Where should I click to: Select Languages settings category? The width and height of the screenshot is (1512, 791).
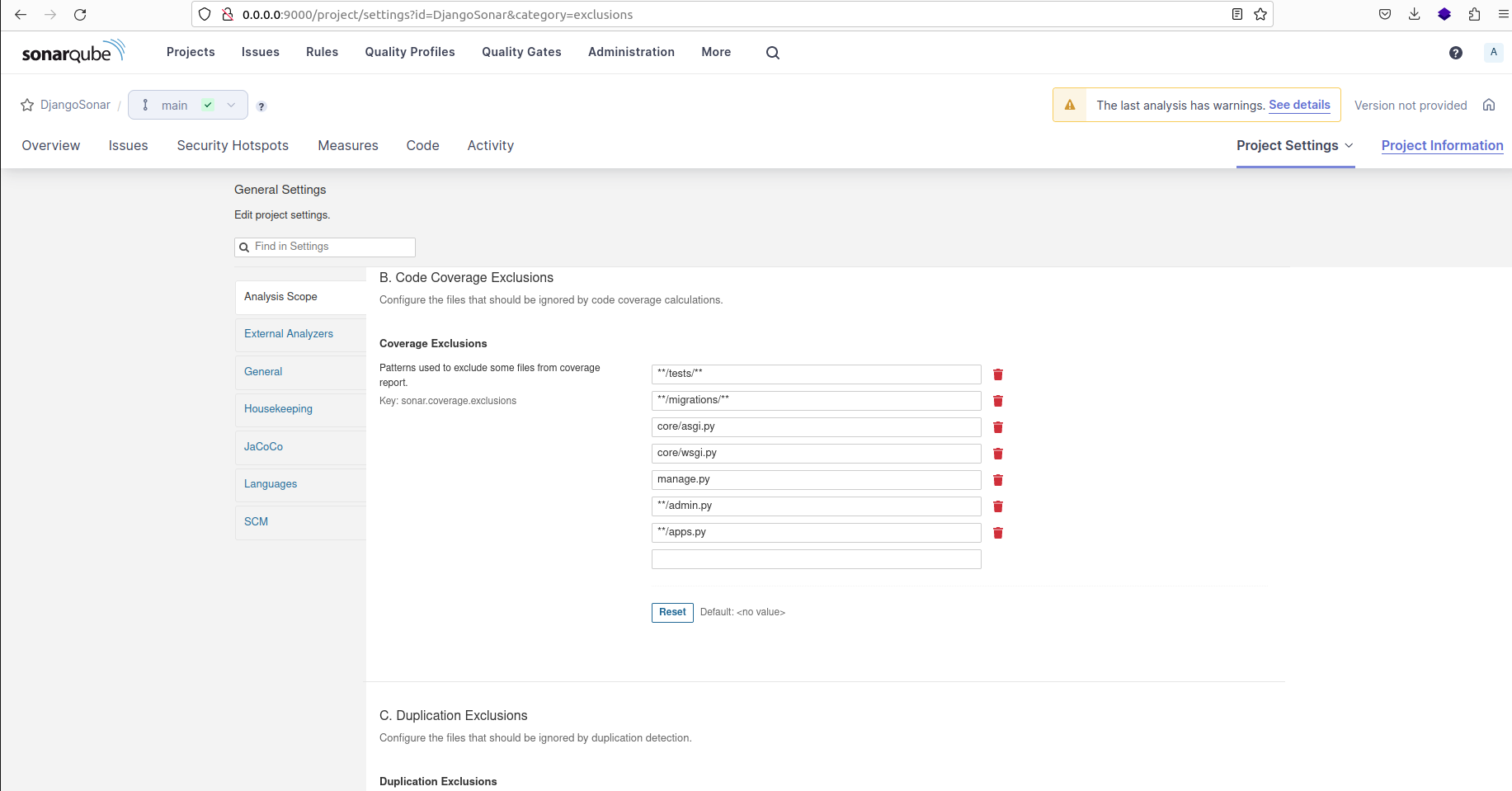300,484
